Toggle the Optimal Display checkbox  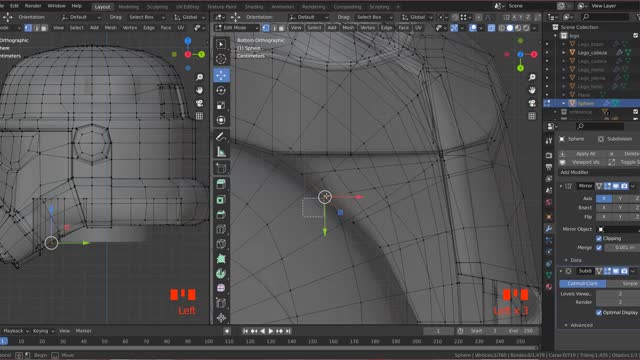(599, 312)
